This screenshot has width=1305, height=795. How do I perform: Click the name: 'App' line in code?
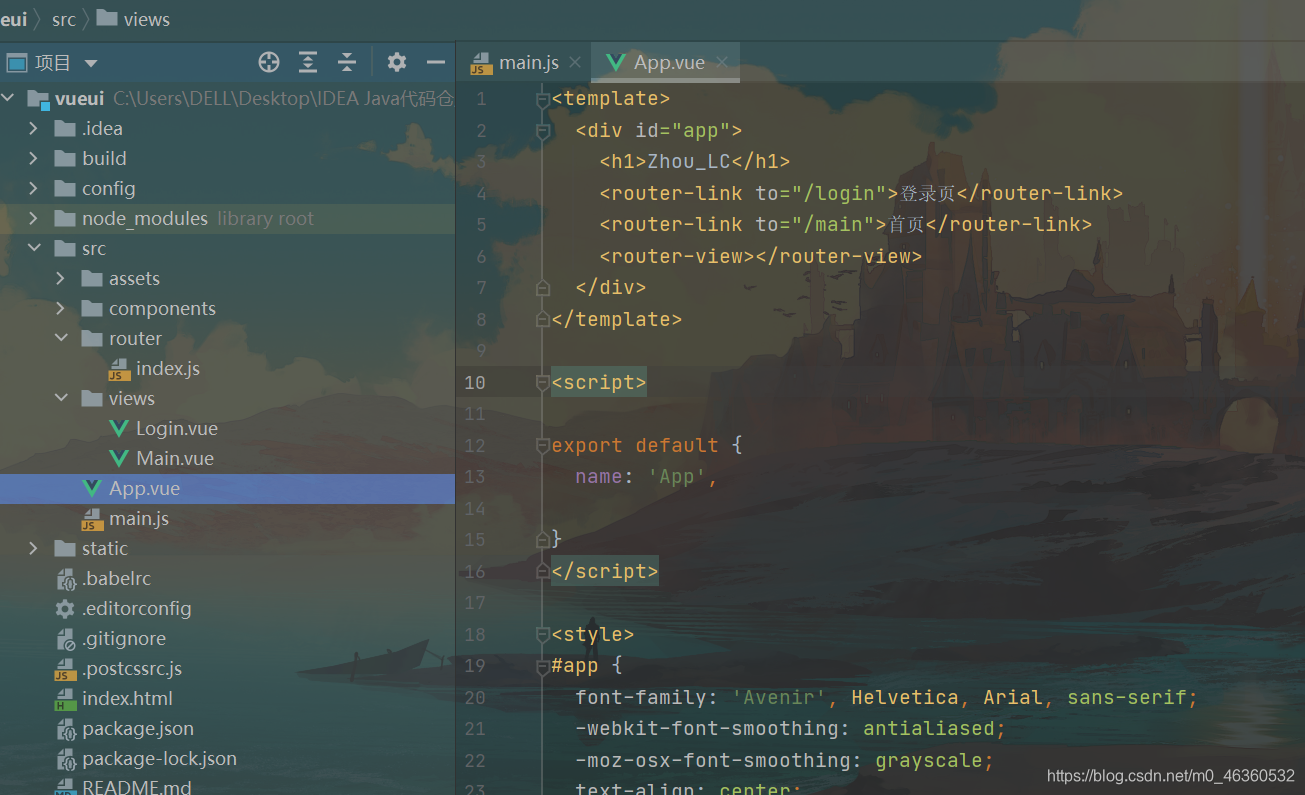click(647, 476)
